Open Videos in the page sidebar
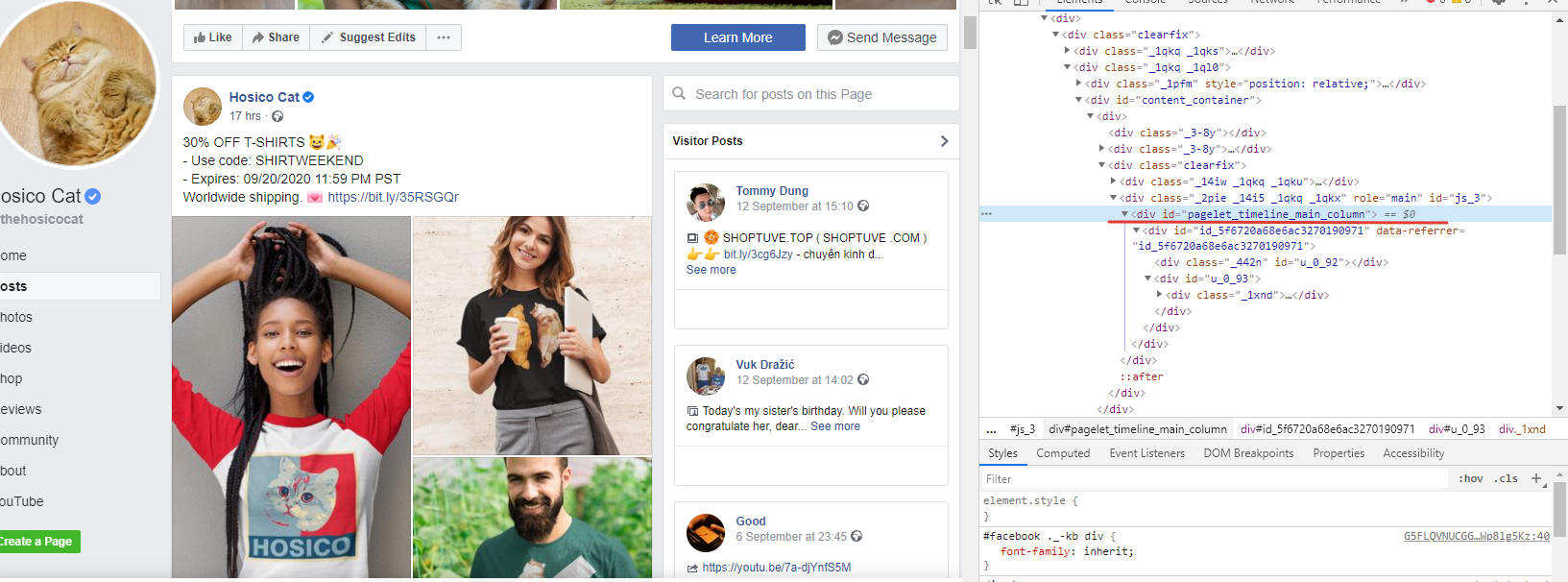The height and width of the screenshot is (582, 1568). click(x=15, y=348)
